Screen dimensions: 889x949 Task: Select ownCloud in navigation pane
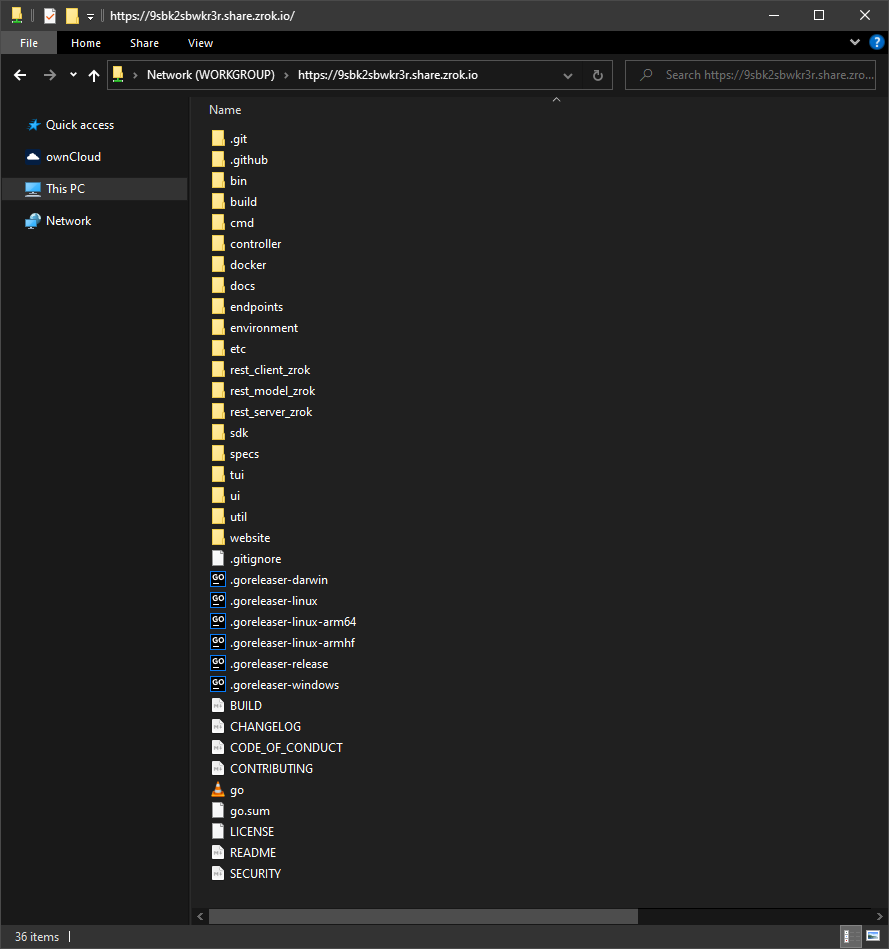63,157
